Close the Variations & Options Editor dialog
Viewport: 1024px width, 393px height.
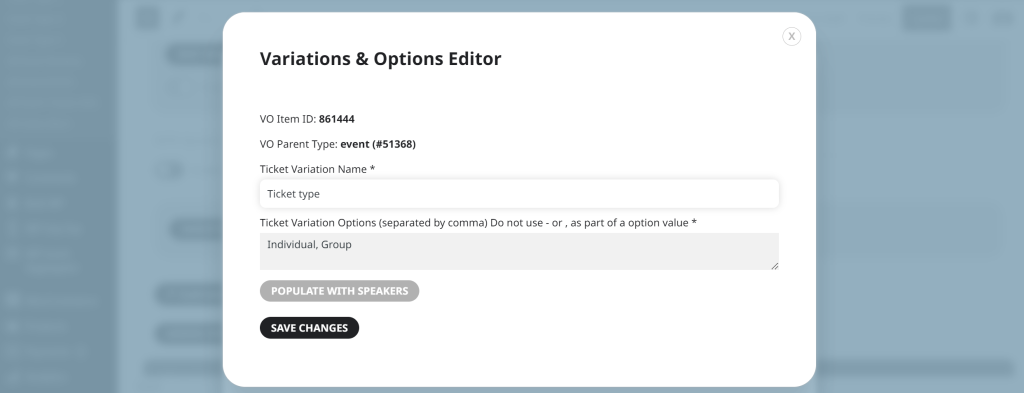pyautogui.click(x=792, y=37)
